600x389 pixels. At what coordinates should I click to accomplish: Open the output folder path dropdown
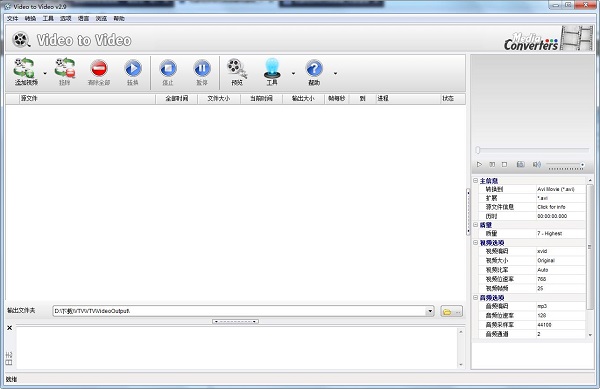(430, 311)
